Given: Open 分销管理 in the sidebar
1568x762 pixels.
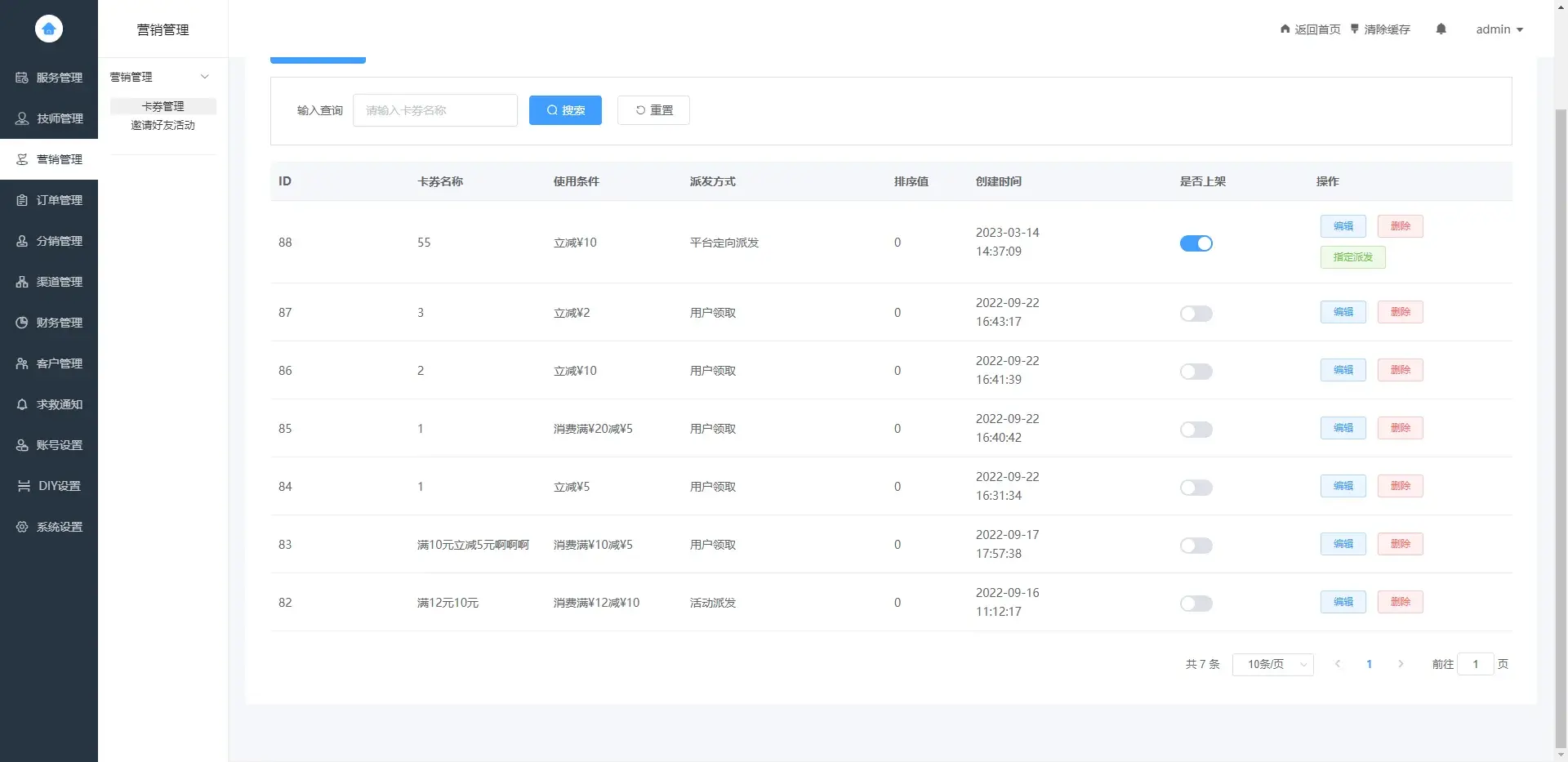Looking at the screenshot, I should [49, 241].
